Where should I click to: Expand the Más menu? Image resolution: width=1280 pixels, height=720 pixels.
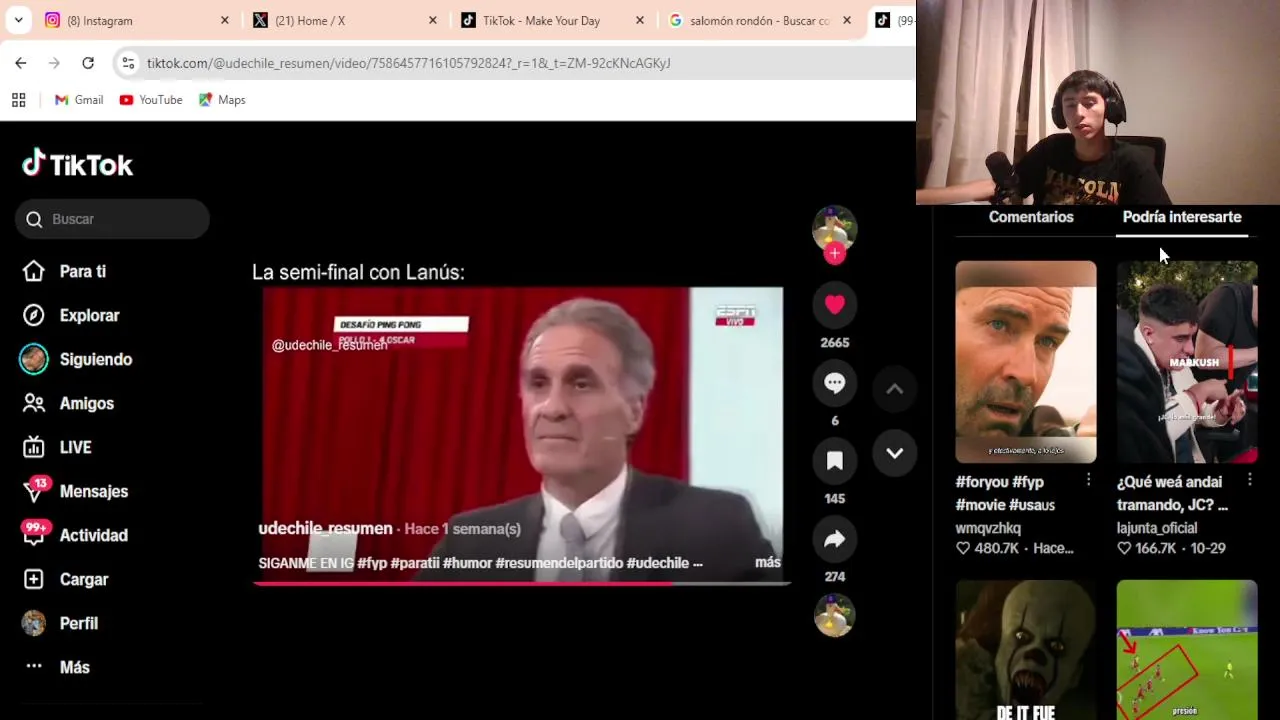tap(57, 667)
